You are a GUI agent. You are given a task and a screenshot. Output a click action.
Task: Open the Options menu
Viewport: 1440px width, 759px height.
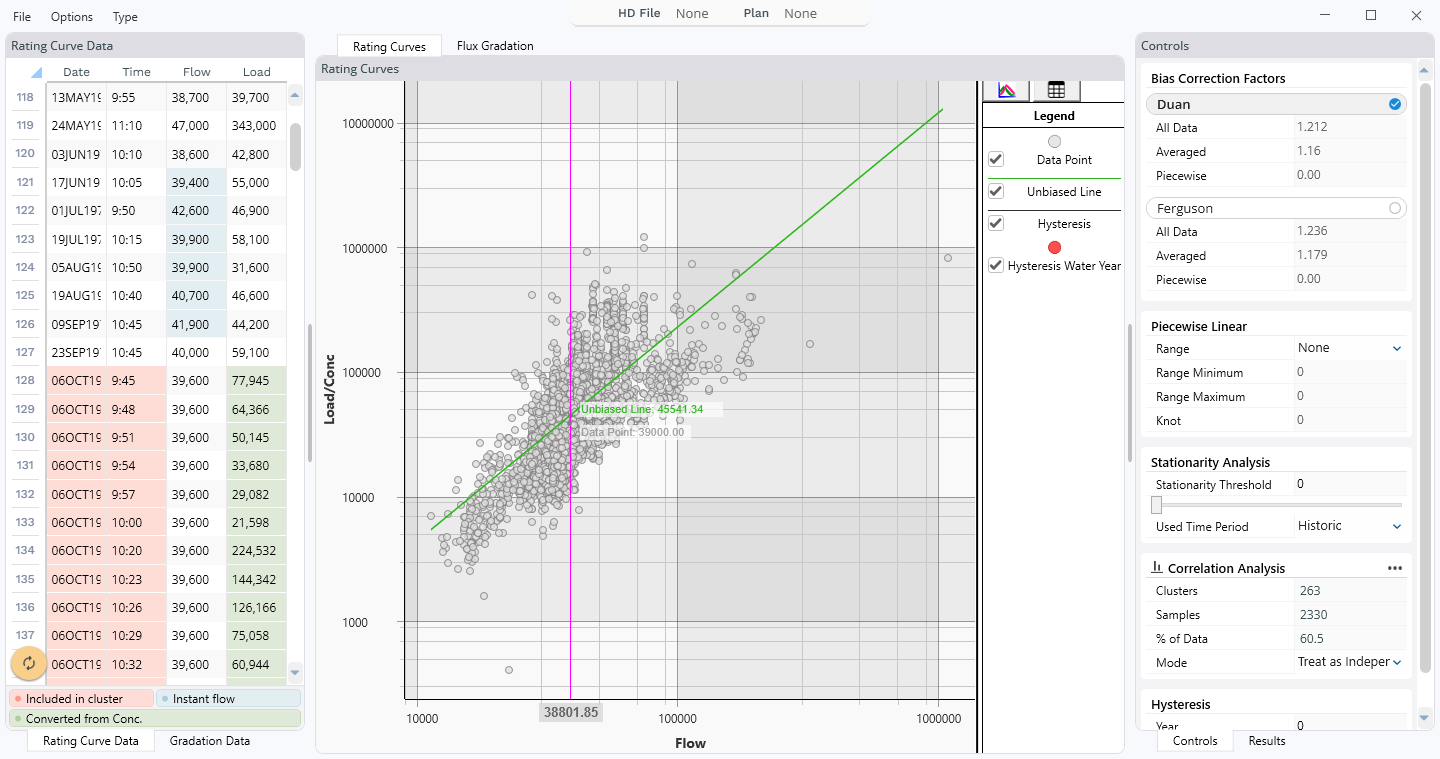click(72, 17)
